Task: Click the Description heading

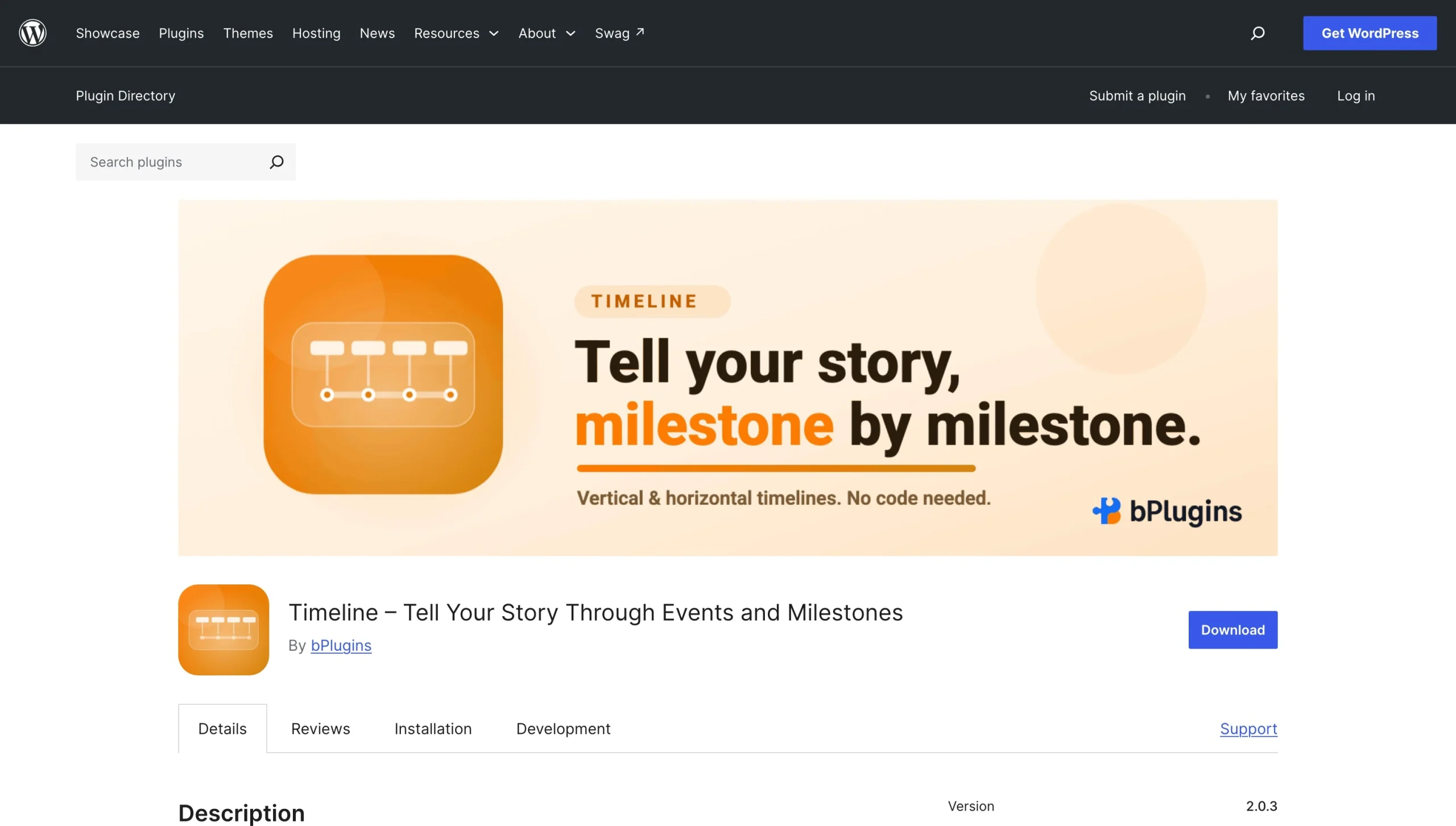Action: pos(241,812)
